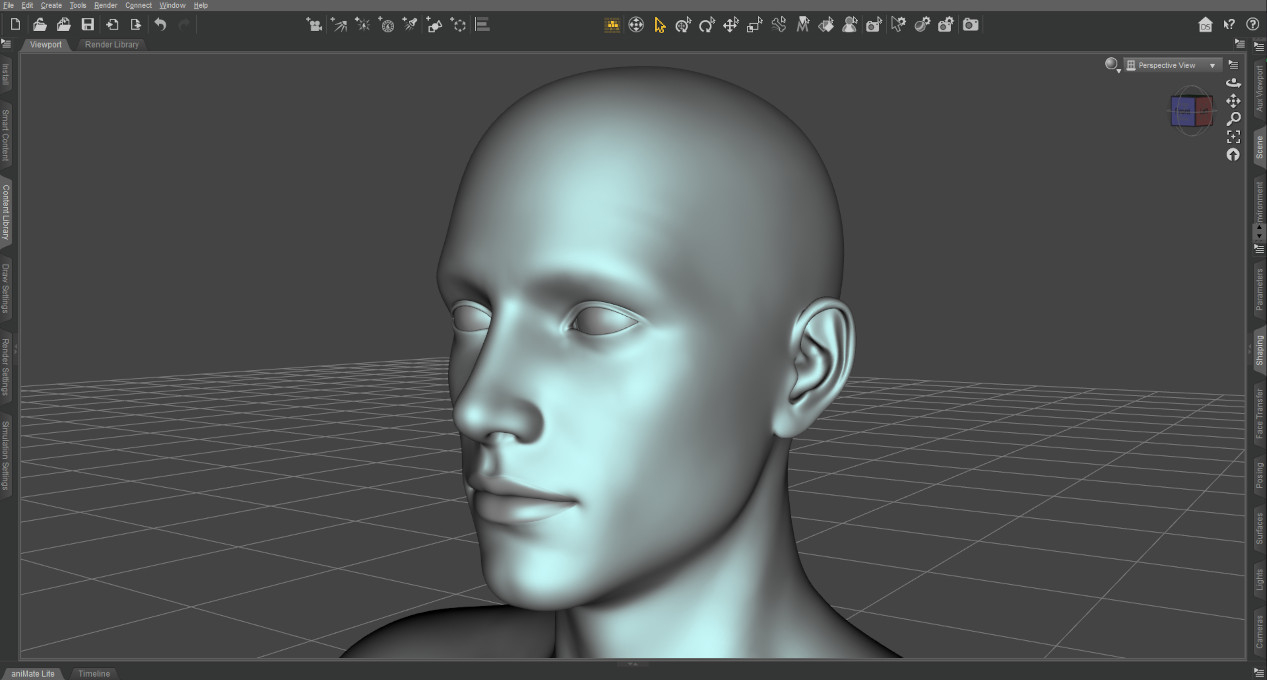Open the Content Library side tab
This screenshot has width=1267, height=680.
pos(5,212)
